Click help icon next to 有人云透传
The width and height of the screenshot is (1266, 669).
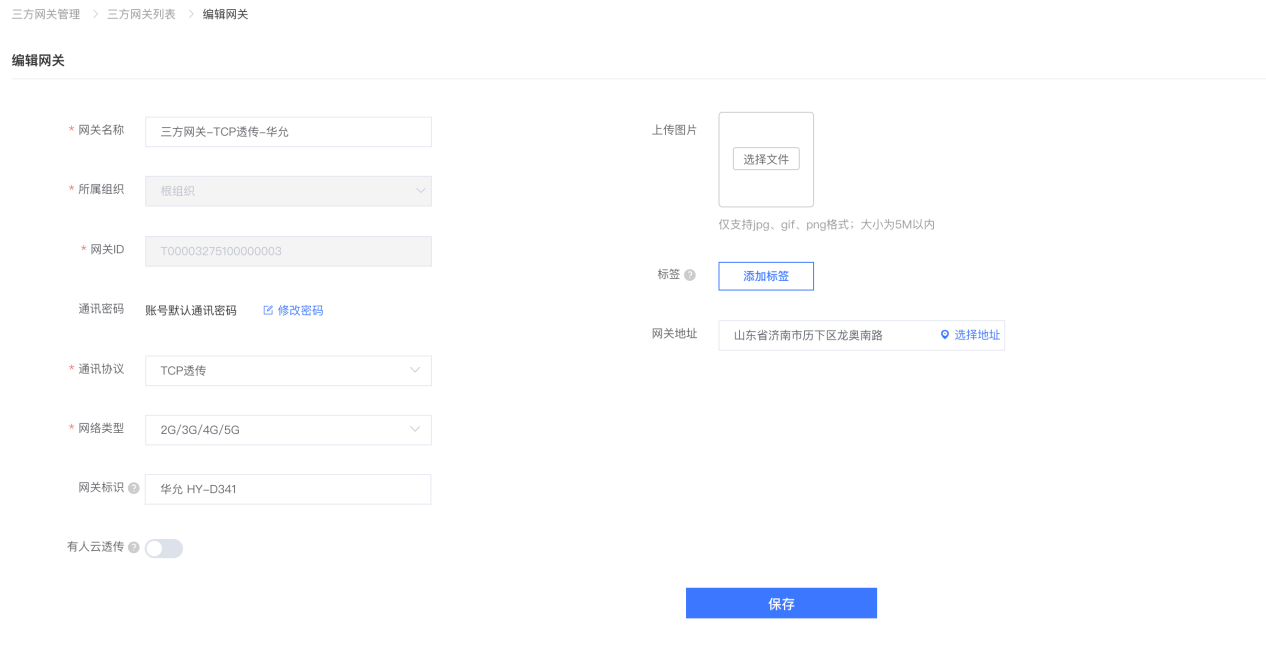pyautogui.click(x=134, y=547)
